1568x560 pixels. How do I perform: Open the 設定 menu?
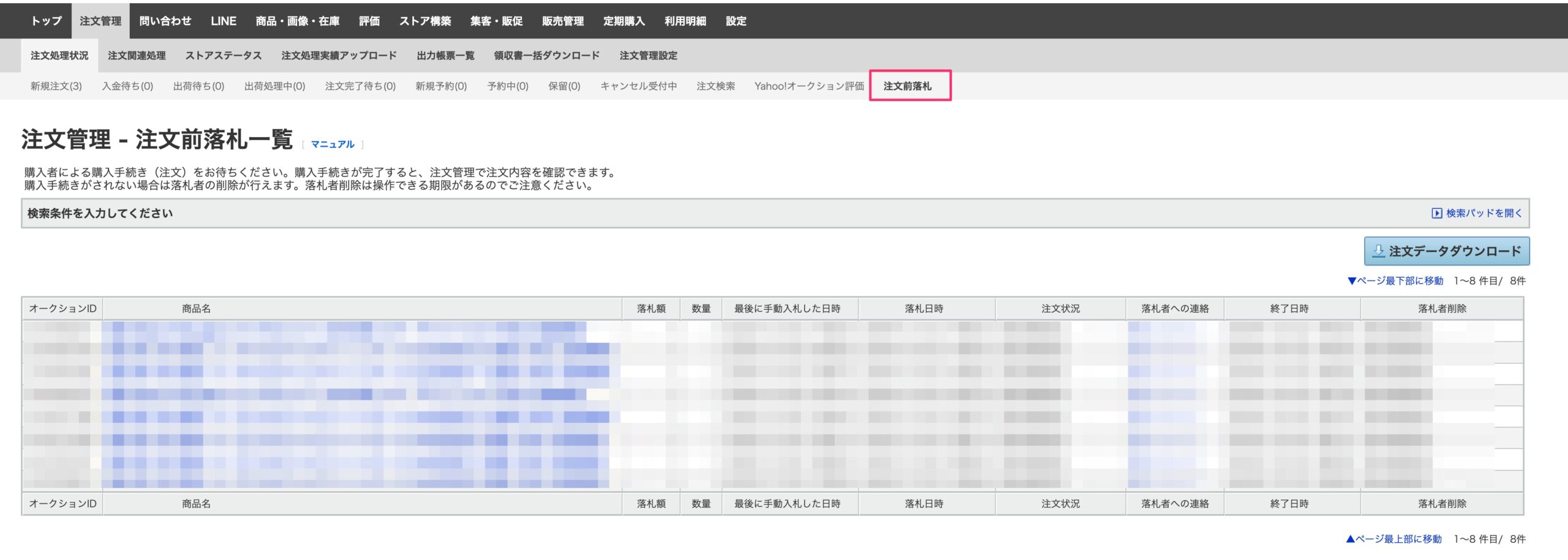pyautogui.click(x=736, y=21)
